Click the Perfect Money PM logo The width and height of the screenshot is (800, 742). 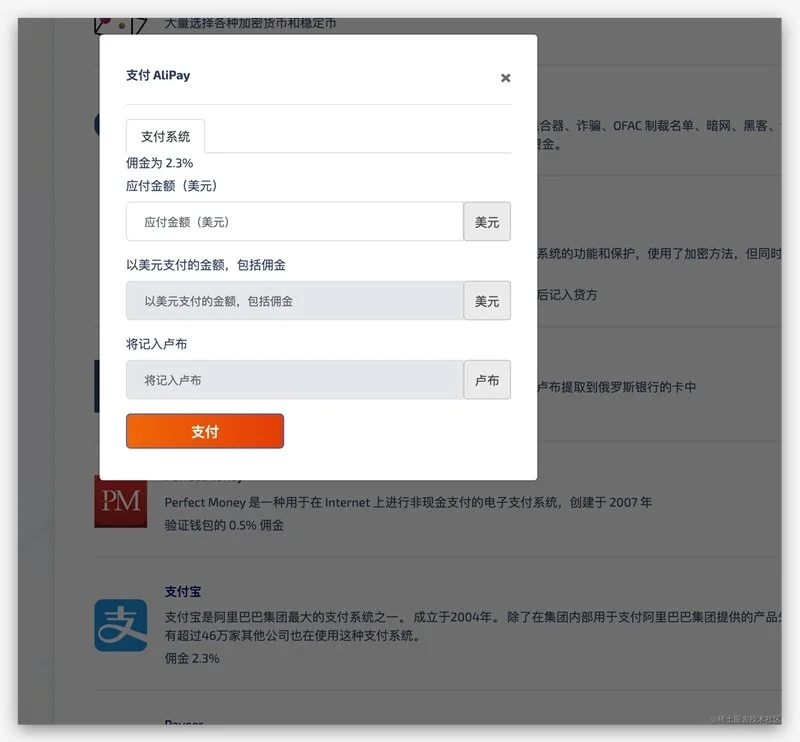click(120, 502)
